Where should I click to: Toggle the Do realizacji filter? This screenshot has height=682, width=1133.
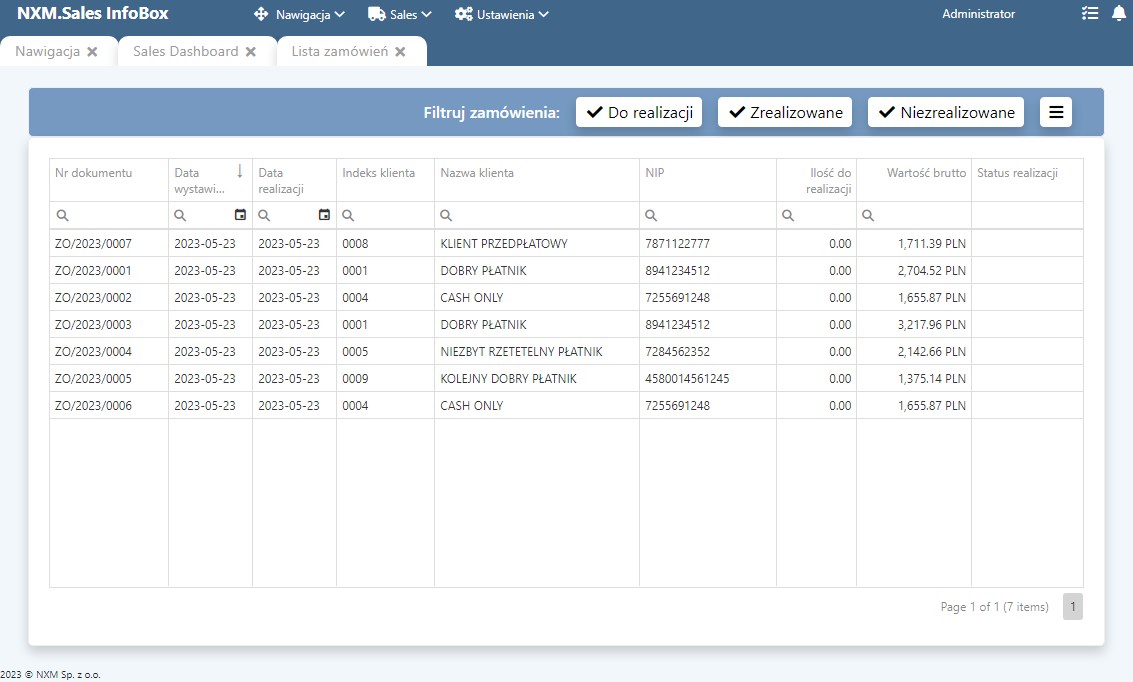point(639,112)
